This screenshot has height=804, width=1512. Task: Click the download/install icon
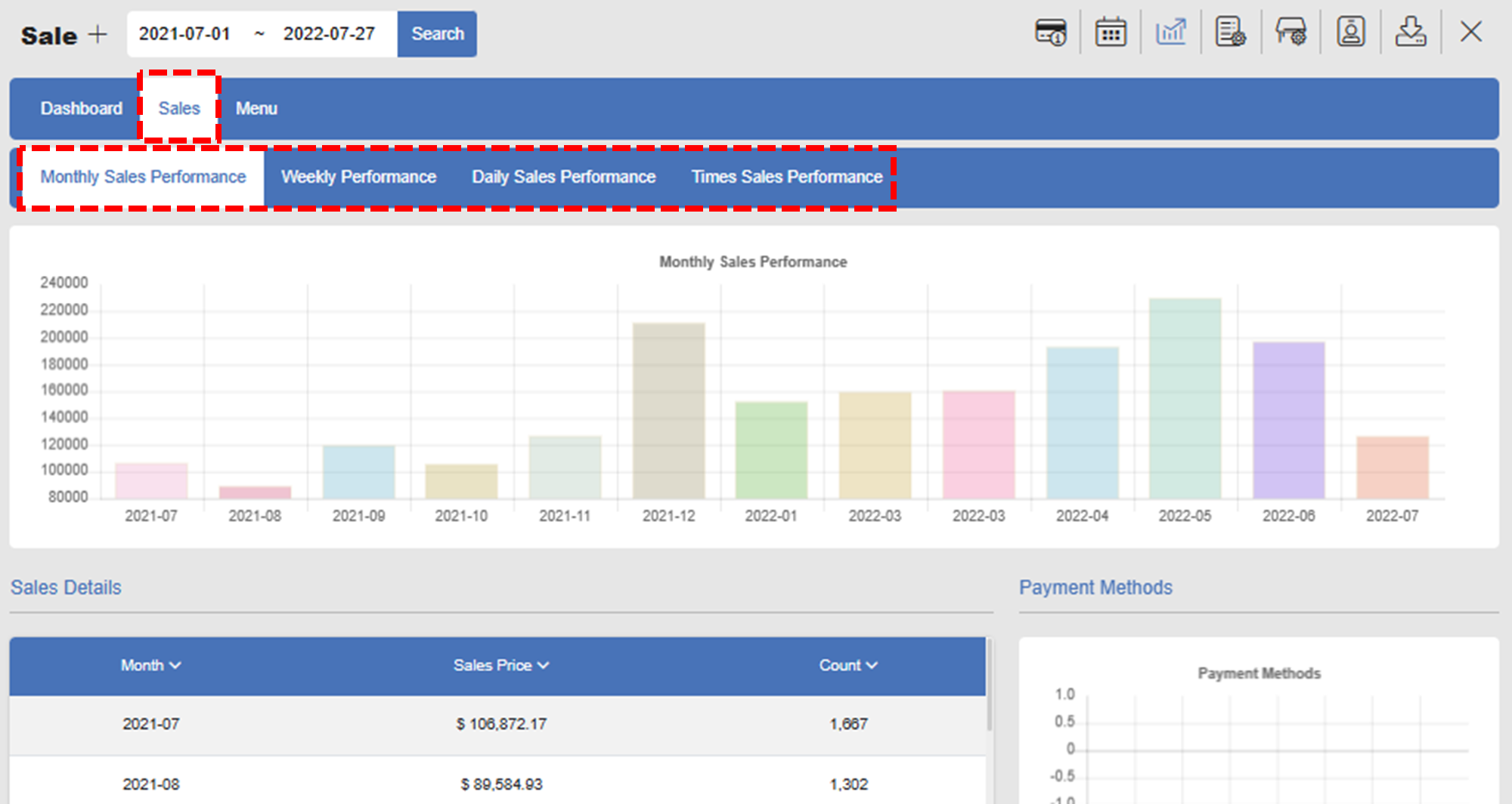(1411, 32)
